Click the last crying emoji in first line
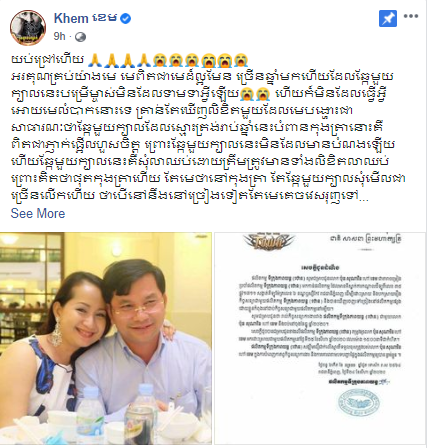428x448 pixels. tap(241, 60)
